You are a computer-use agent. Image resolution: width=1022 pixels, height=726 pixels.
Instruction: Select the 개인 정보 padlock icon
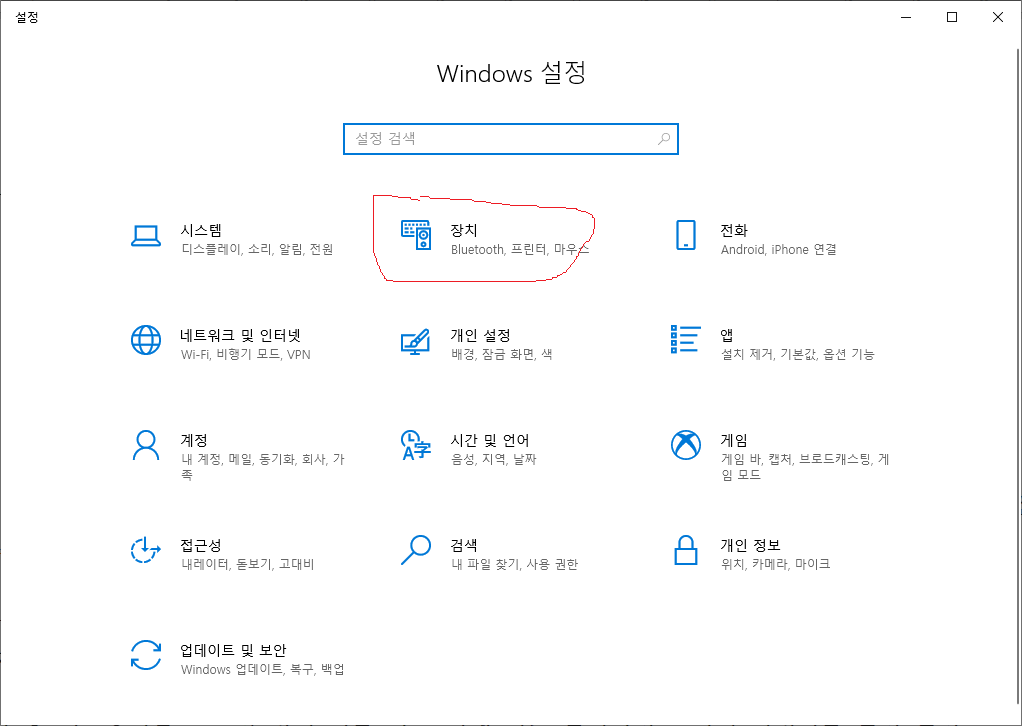686,550
